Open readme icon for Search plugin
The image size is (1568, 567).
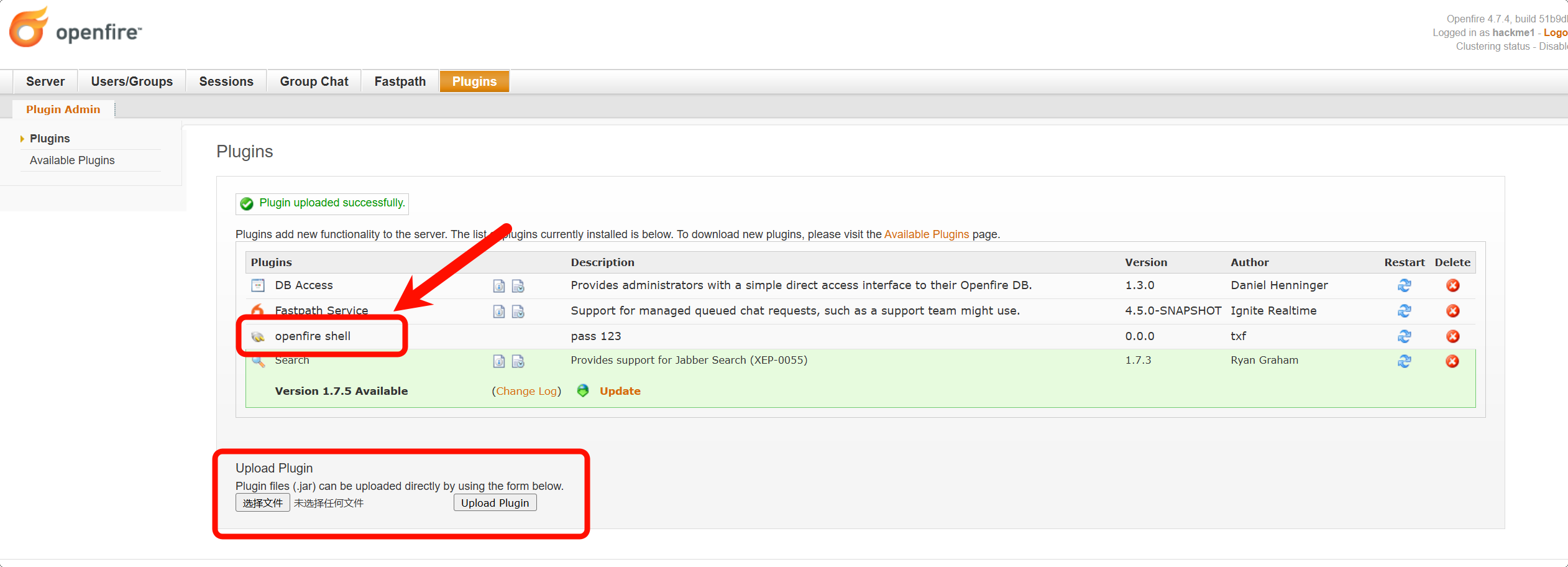[498, 361]
